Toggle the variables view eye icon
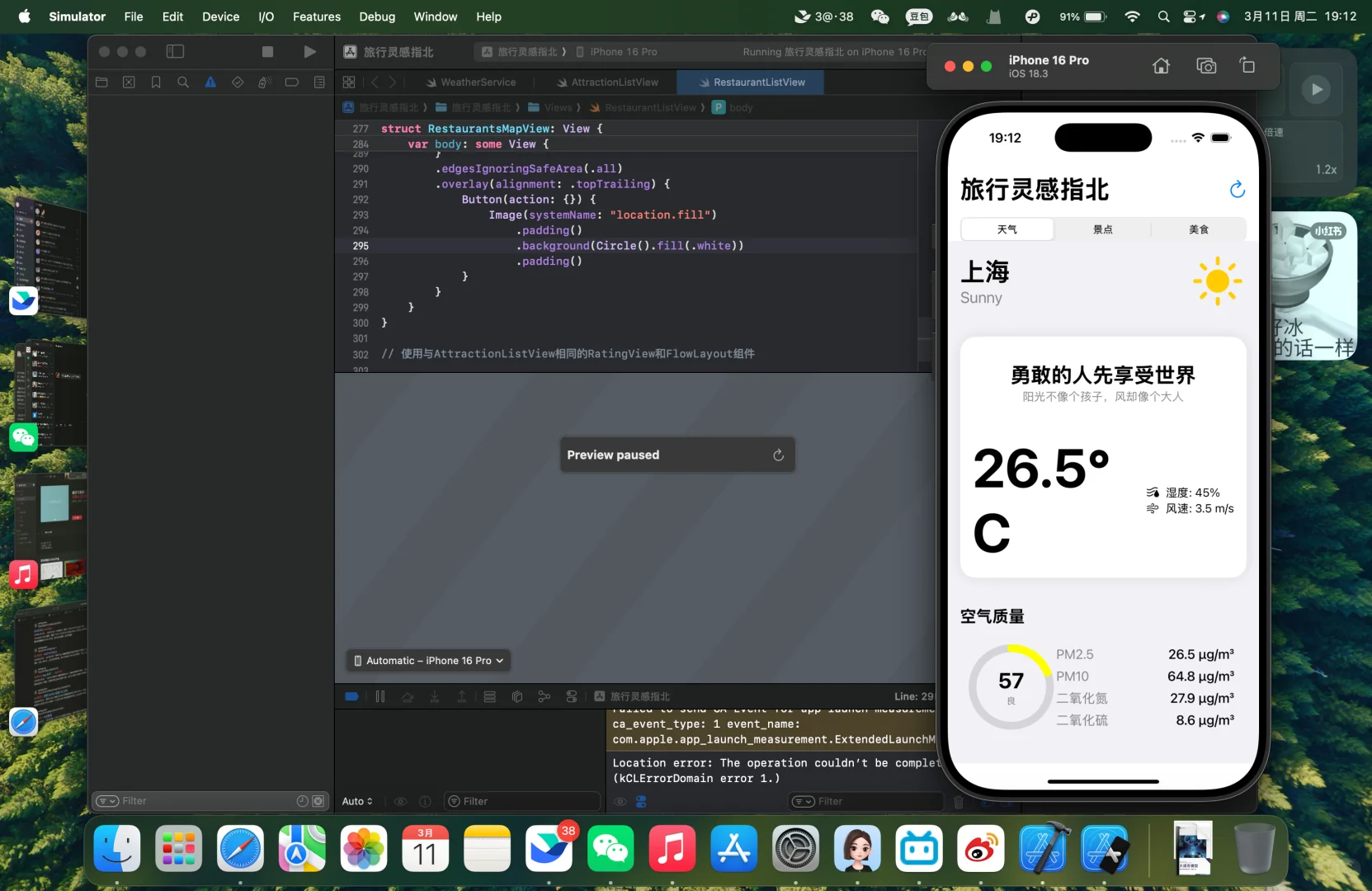The height and width of the screenshot is (891, 1372). click(401, 801)
